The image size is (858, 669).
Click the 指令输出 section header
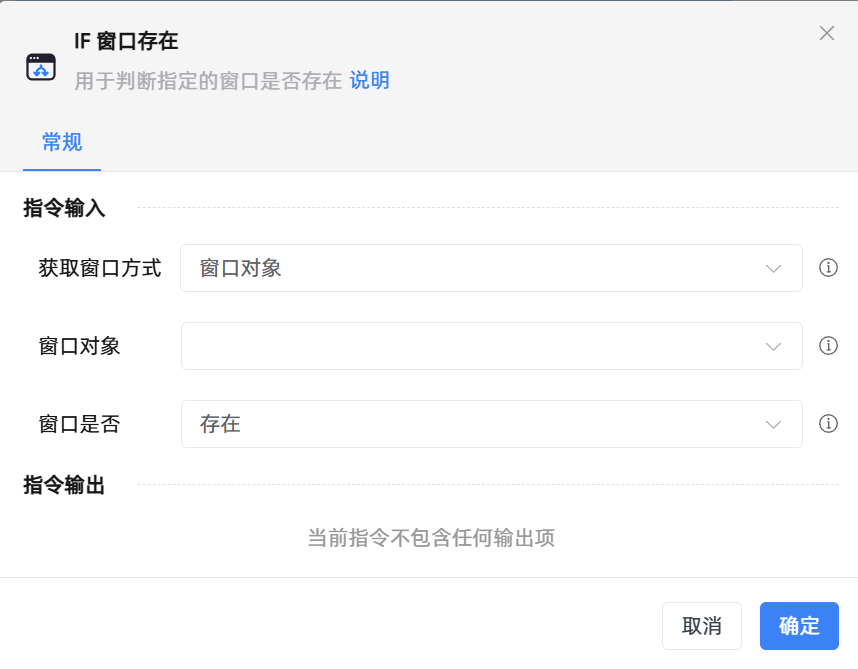tap(65, 485)
